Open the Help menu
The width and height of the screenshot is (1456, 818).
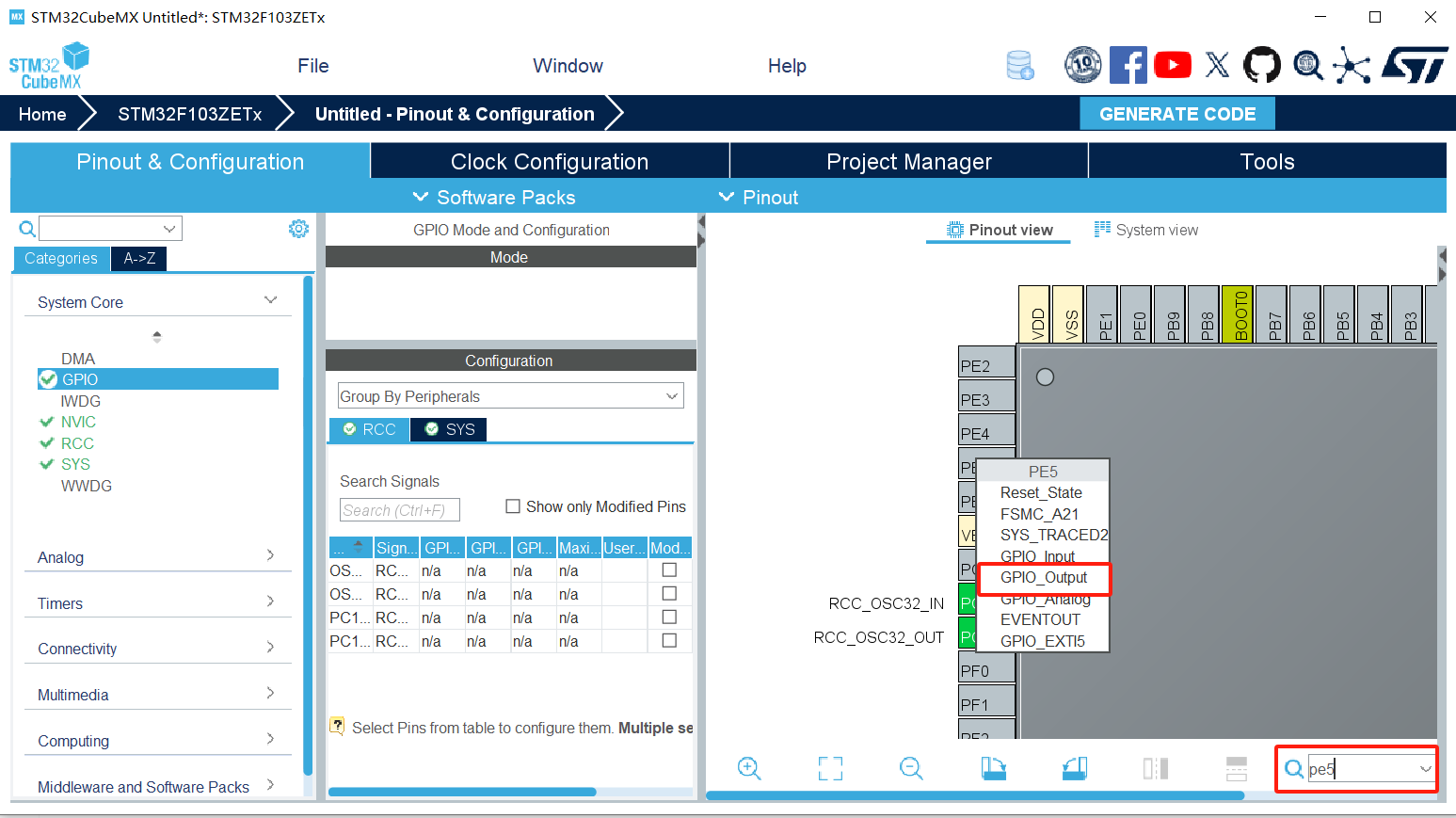point(787,66)
